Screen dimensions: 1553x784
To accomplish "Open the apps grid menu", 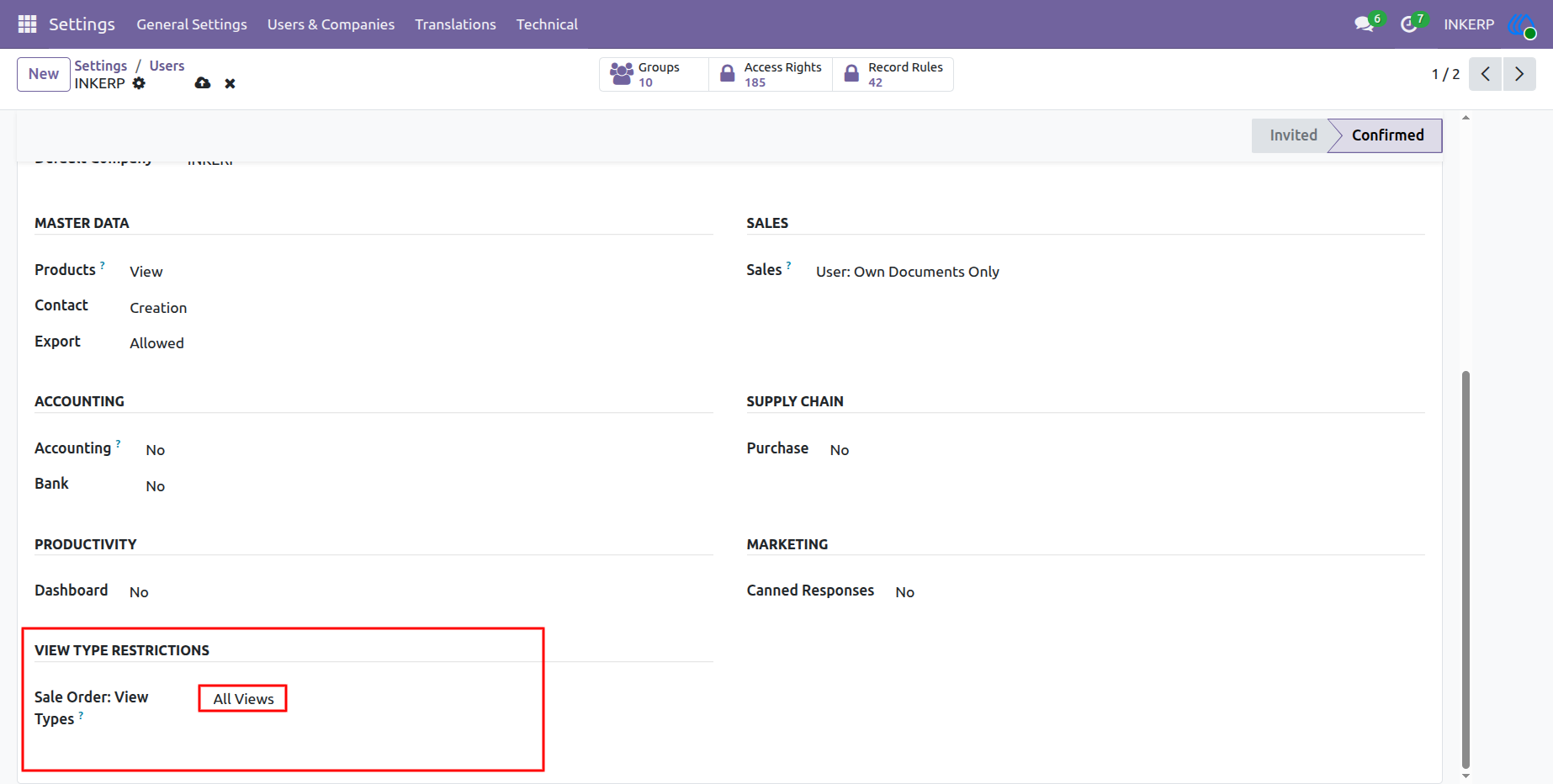I will (x=27, y=24).
